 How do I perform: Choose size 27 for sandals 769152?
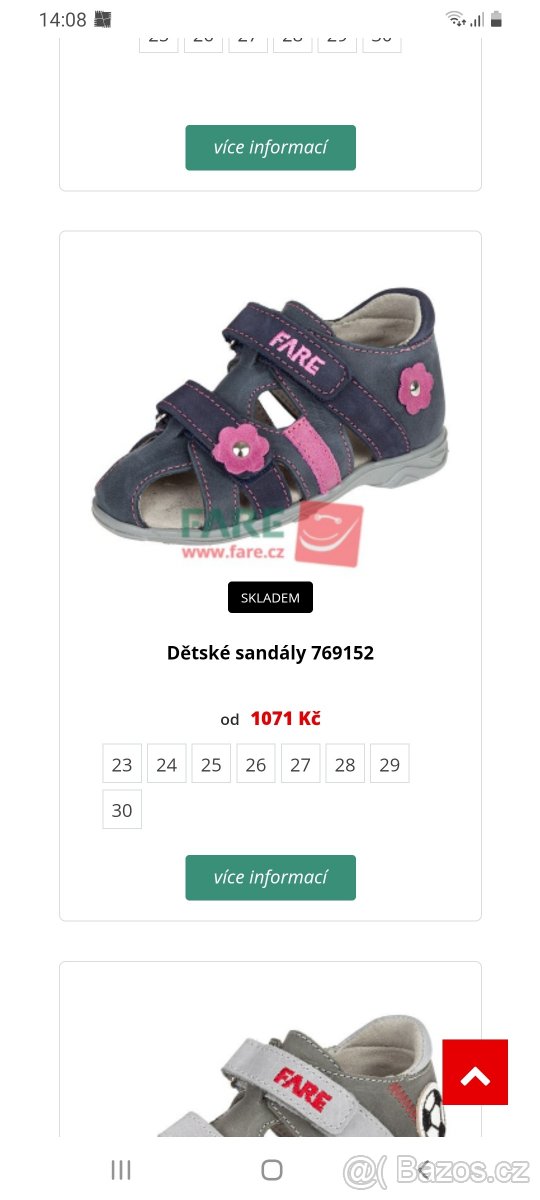tap(300, 764)
